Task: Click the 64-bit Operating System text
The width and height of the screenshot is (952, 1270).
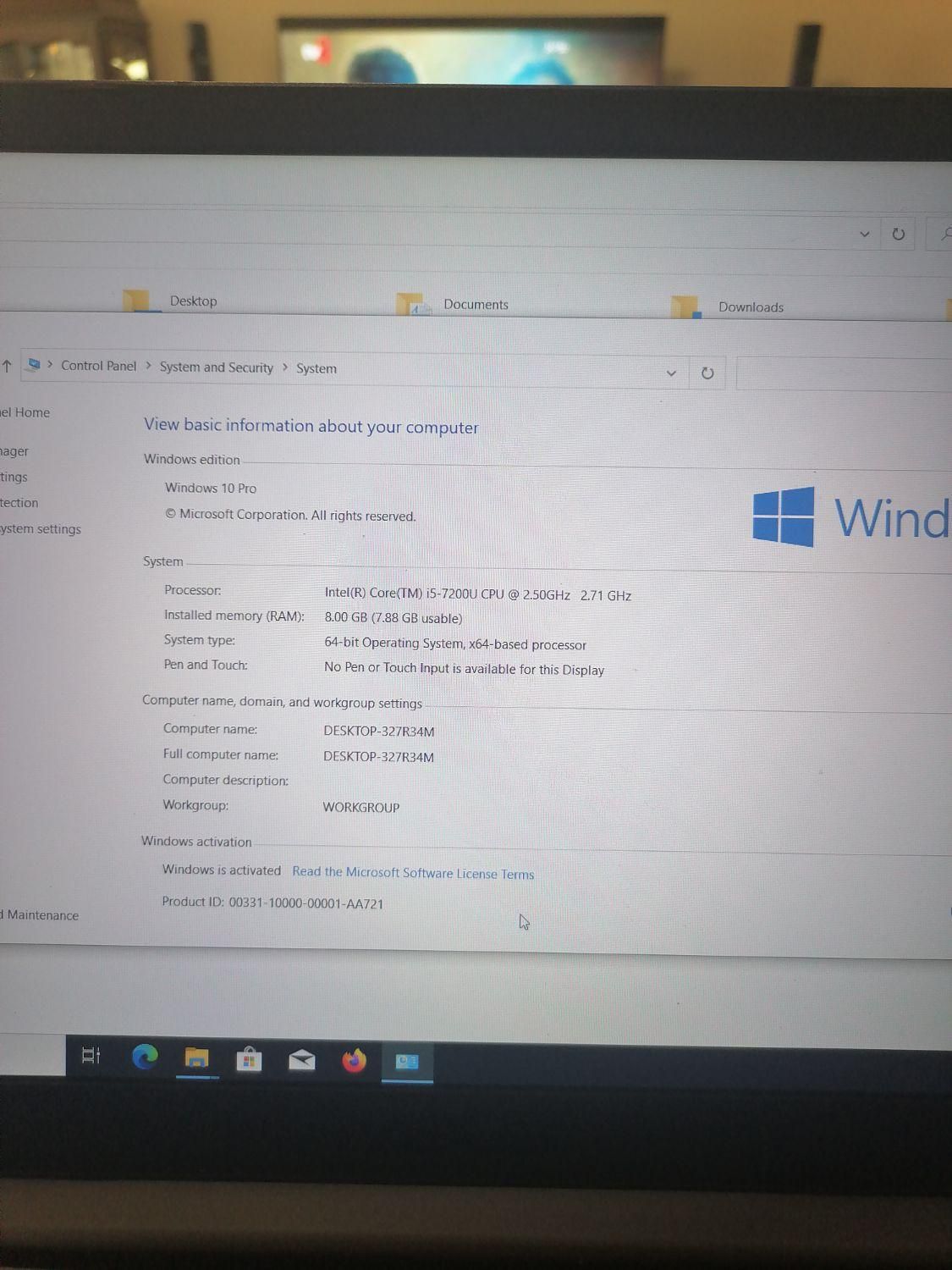Action: [x=455, y=643]
